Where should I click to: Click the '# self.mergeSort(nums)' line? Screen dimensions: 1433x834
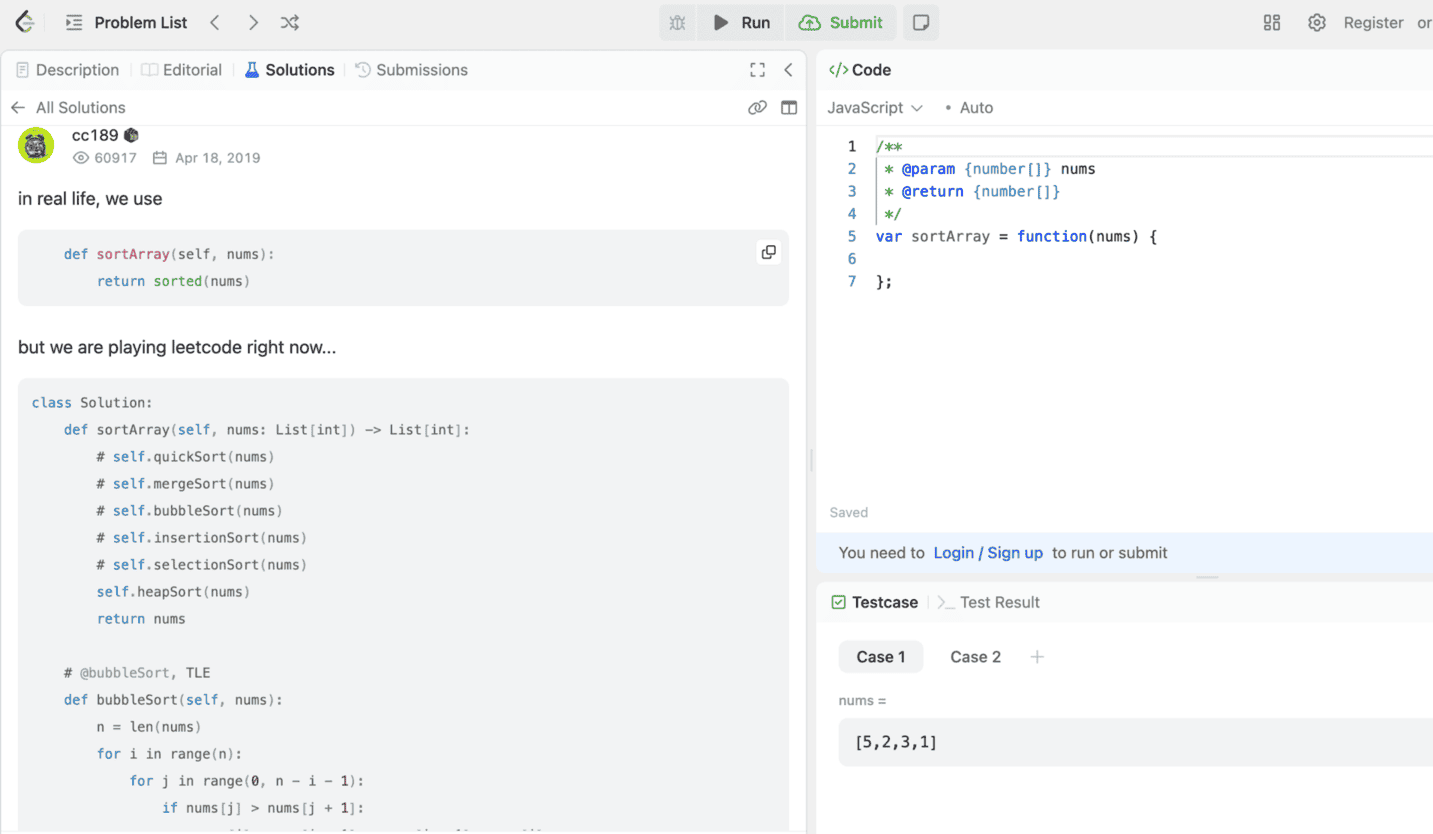[x=186, y=484]
